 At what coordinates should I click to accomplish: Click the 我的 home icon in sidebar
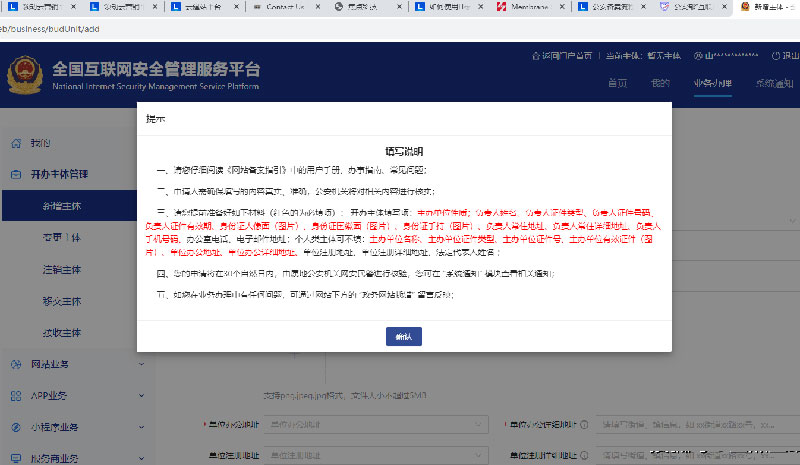(x=16, y=142)
